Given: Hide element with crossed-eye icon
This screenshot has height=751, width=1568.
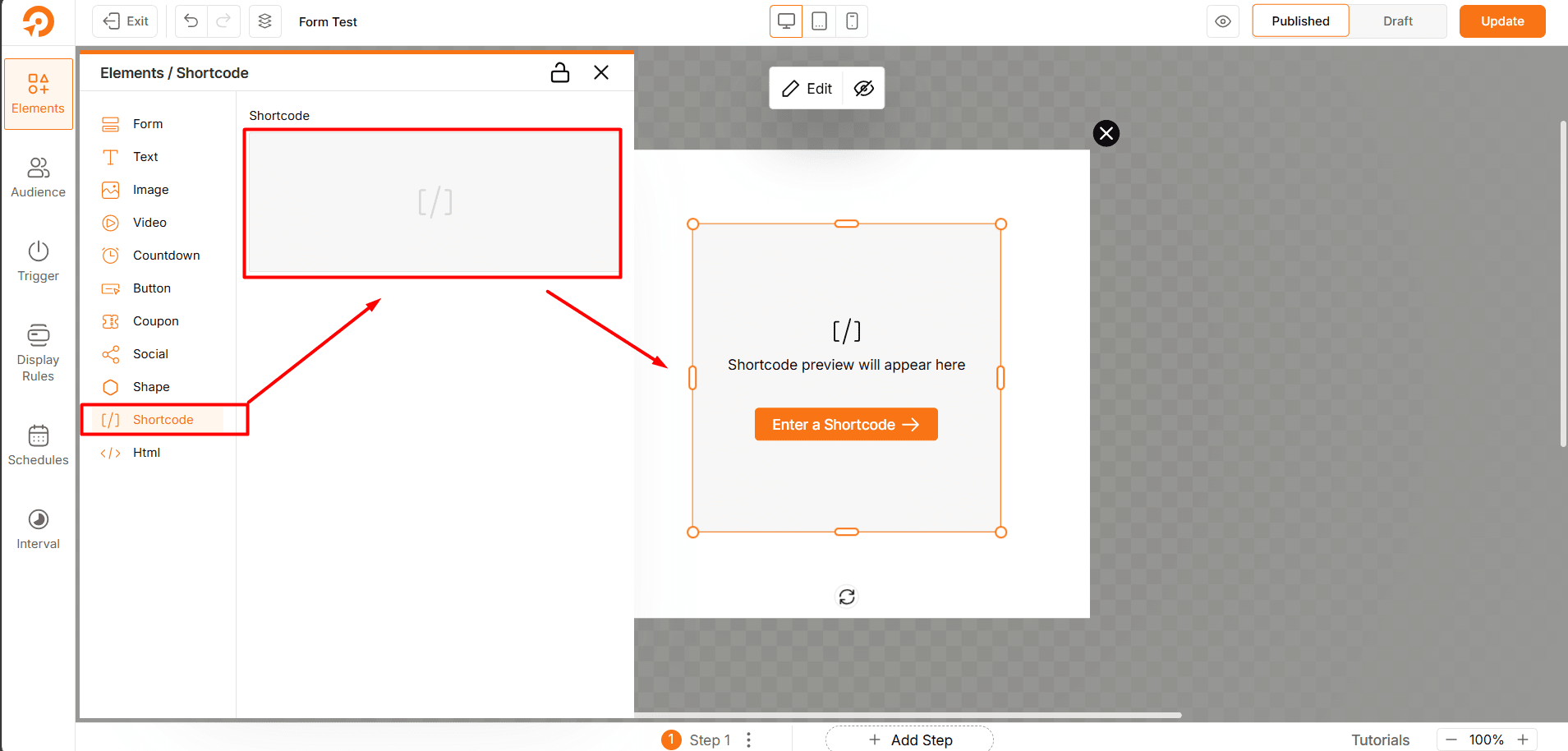Looking at the screenshot, I should coord(863,89).
